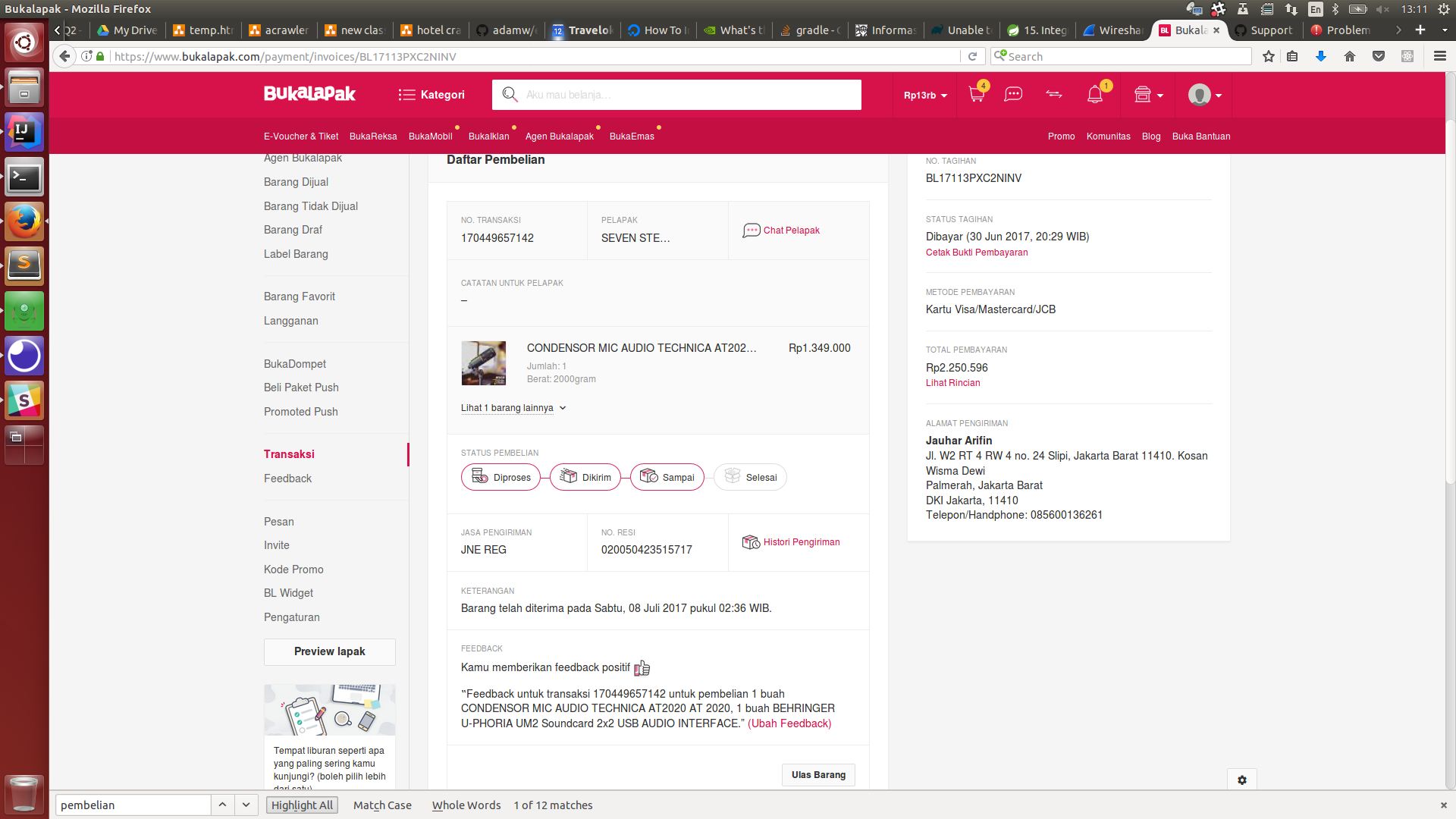
Task: Click the Bukalapak logo
Action: point(309,94)
